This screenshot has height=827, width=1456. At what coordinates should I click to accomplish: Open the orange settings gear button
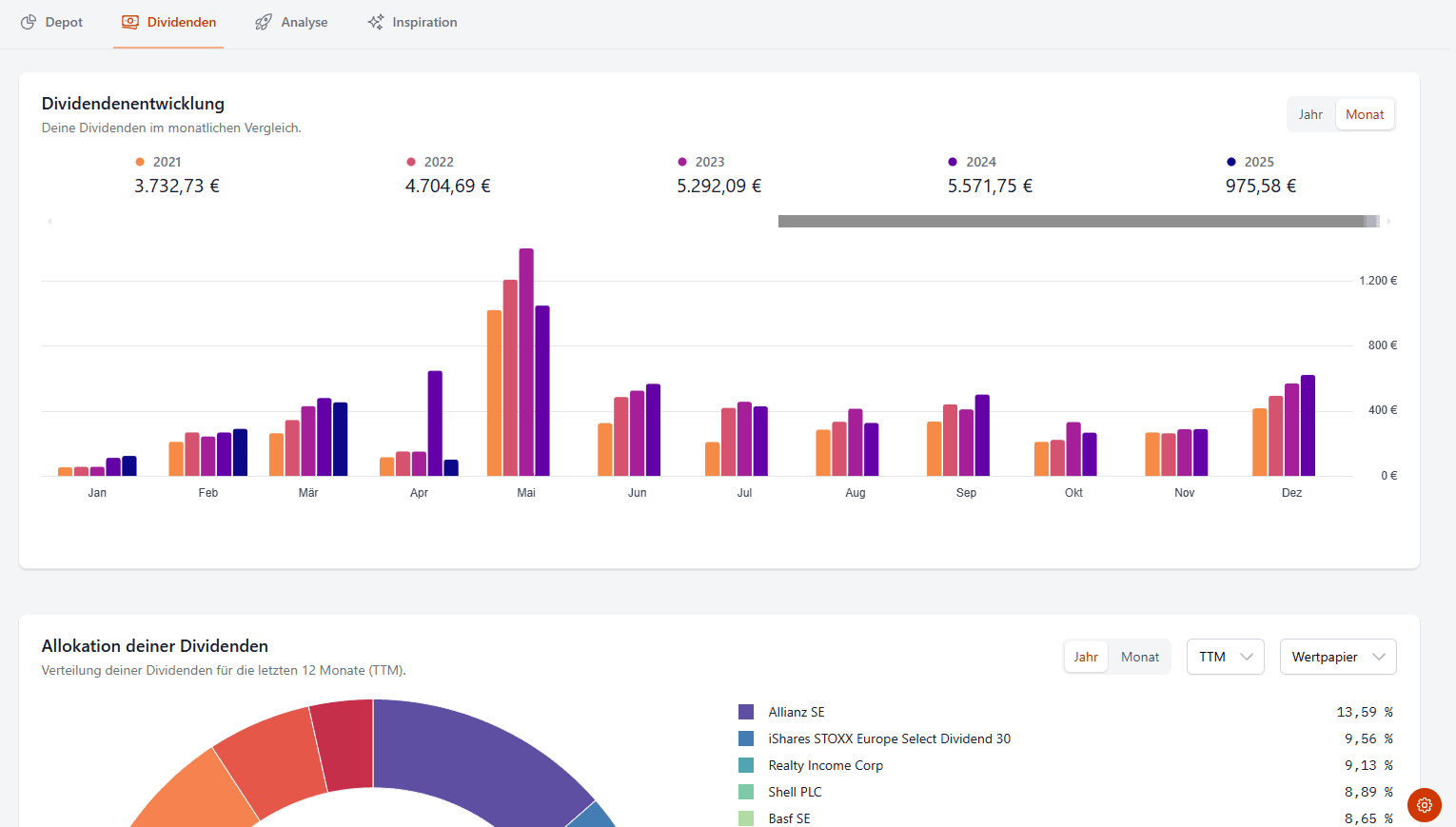(1425, 805)
